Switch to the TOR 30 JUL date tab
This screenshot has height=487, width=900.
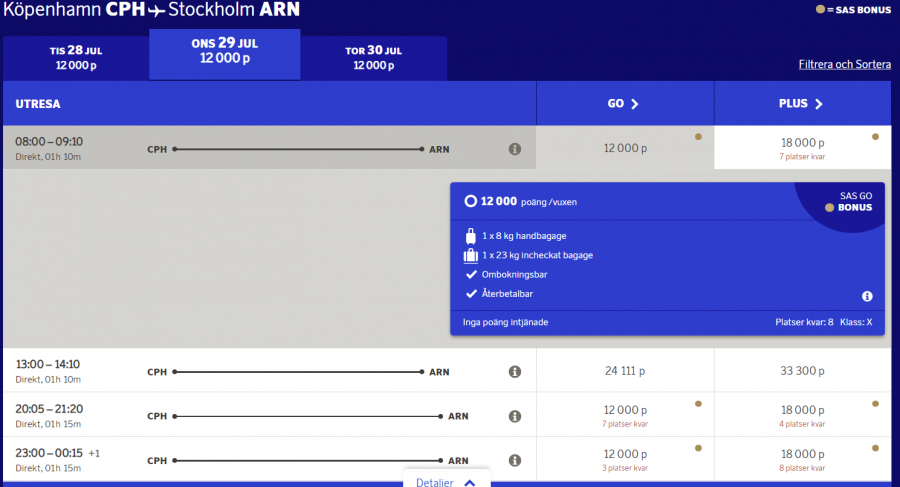pyautogui.click(x=375, y=58)
